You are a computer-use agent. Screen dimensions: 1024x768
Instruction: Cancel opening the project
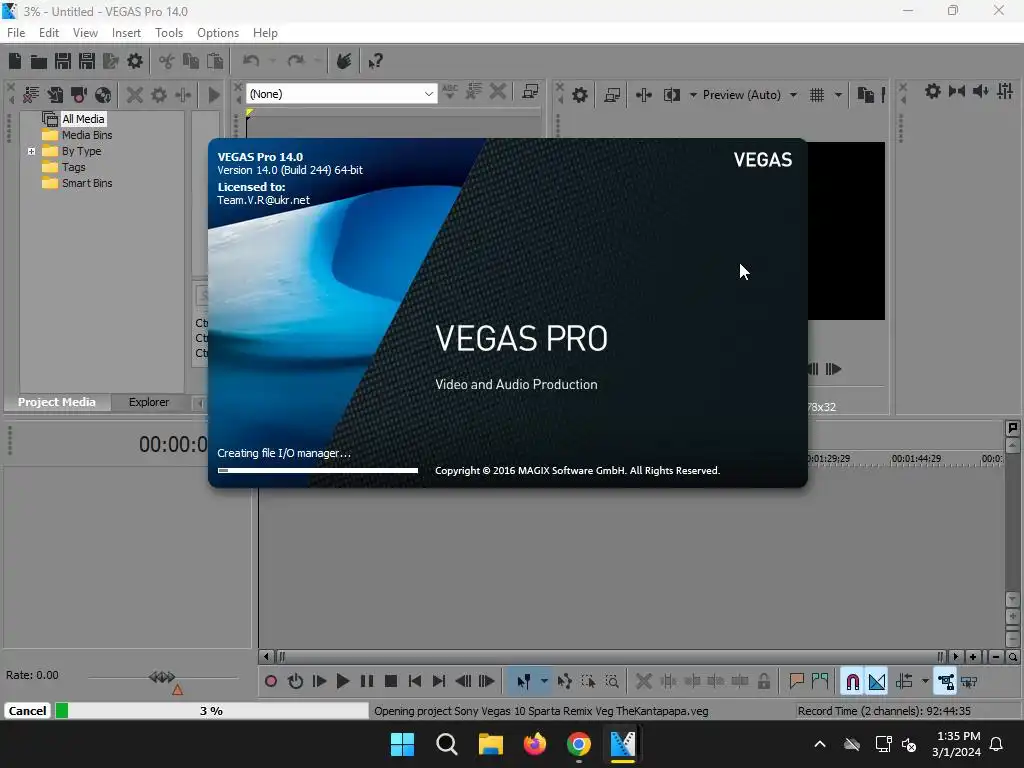(x=27, y=711)
